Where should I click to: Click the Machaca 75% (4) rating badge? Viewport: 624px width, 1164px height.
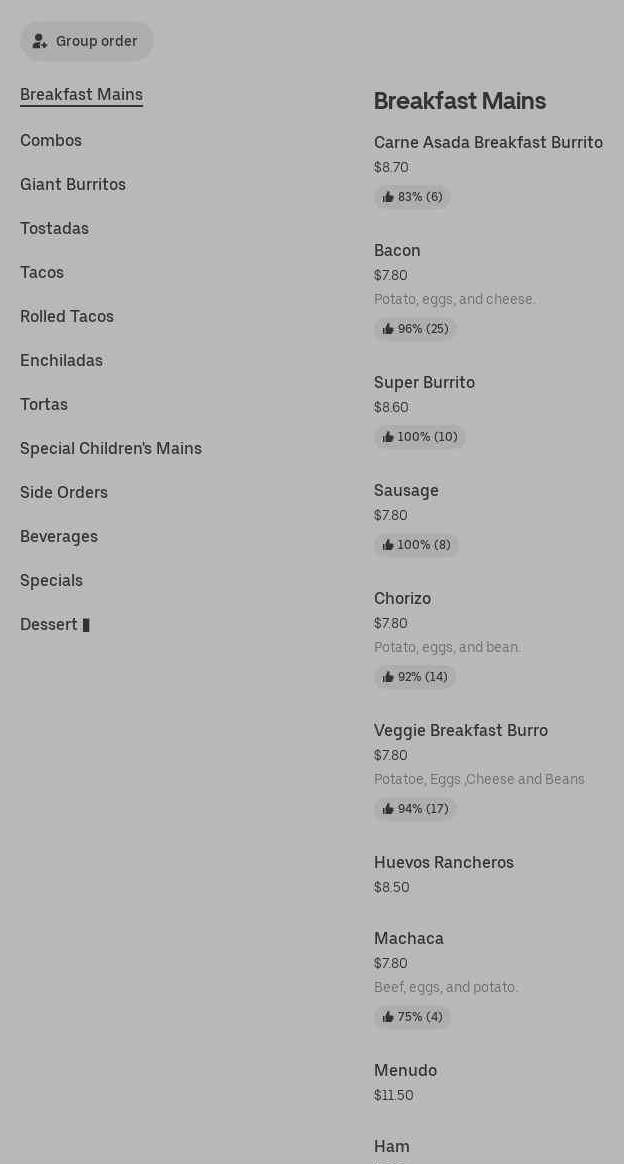tap(412, 1017)
